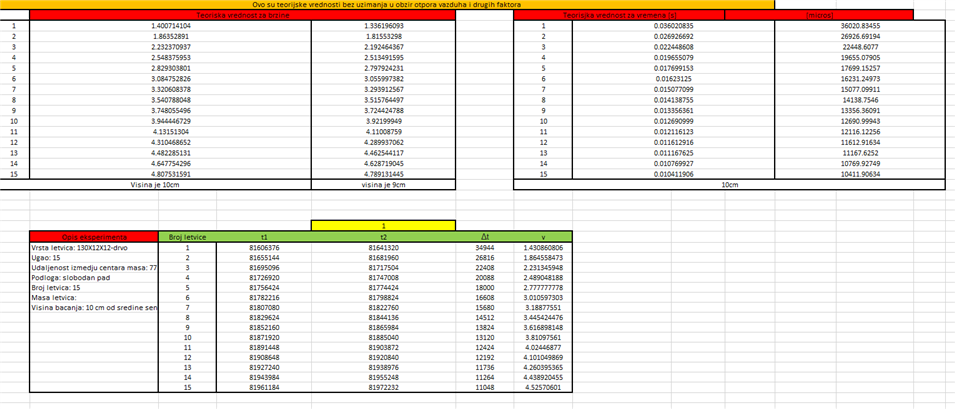Select velocity value 4.438920455

[x=543, y=377]
